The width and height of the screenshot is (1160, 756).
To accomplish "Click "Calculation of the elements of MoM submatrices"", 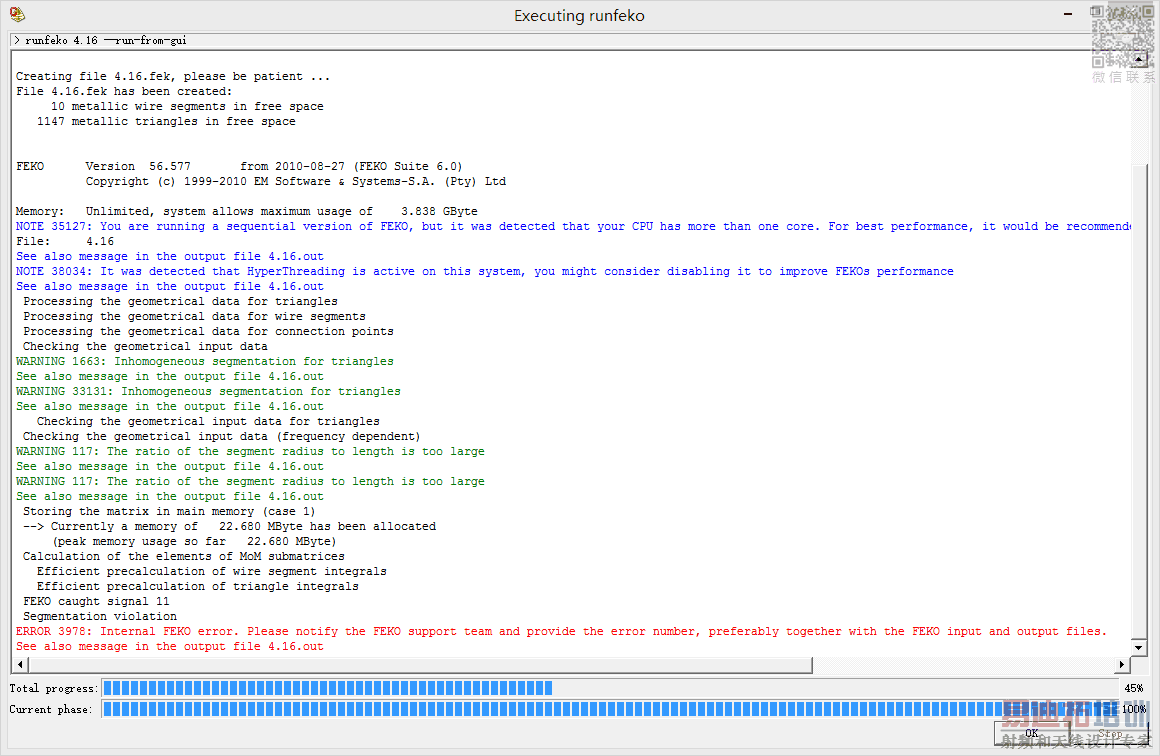I will 183,556.
